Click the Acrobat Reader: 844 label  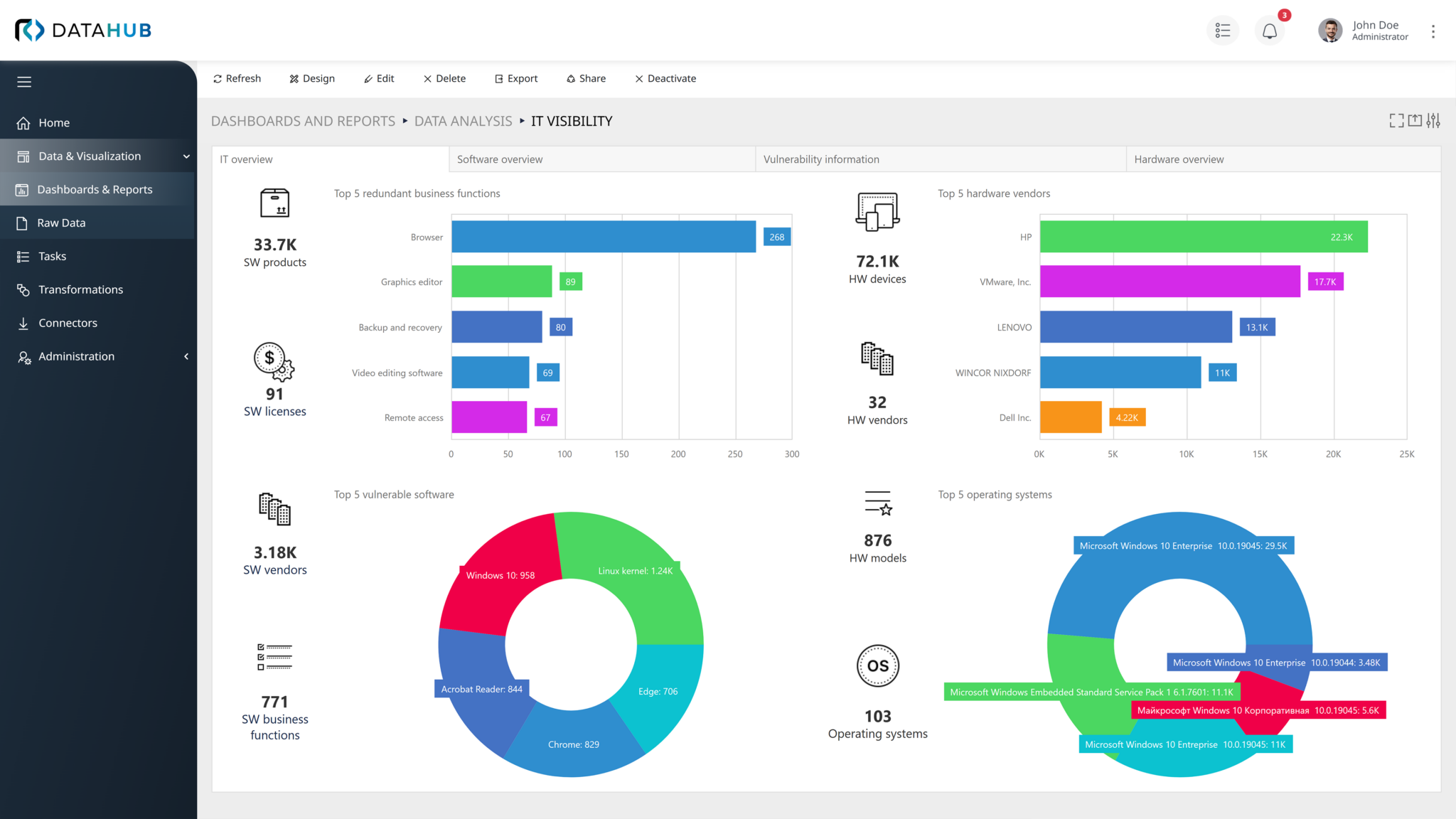click(x=481, y=689)
